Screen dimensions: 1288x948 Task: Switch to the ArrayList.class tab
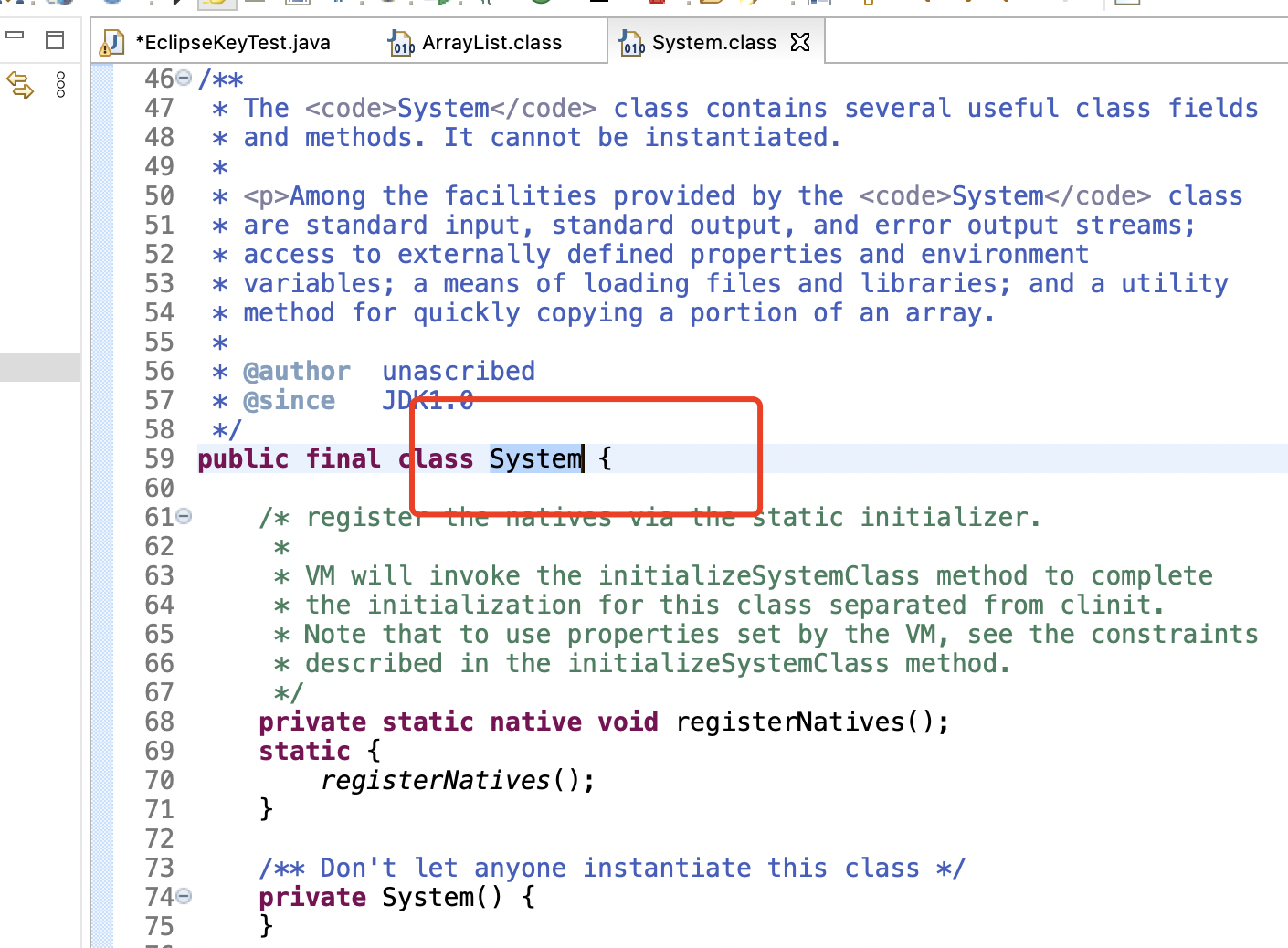coord(491,43)
